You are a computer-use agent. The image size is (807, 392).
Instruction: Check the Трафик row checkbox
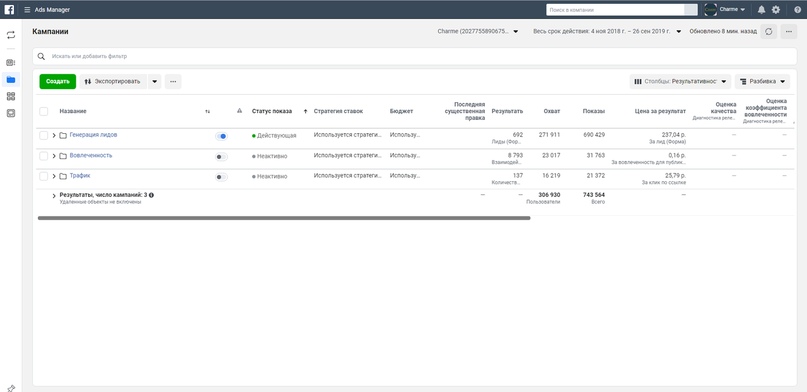pos(44,176)
